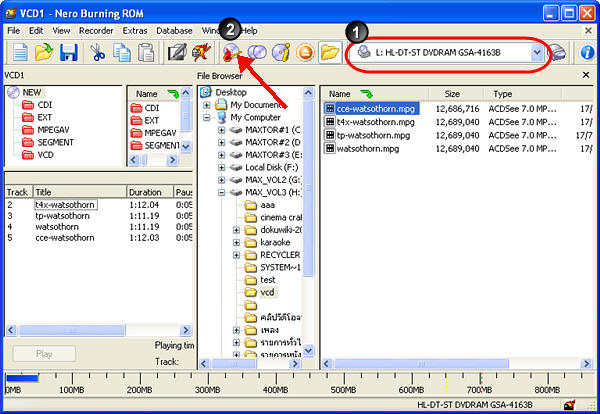The width and height of the screenshot is (600, 414).
Task: Open the Edit menu
Action: [x=36, y=31]
